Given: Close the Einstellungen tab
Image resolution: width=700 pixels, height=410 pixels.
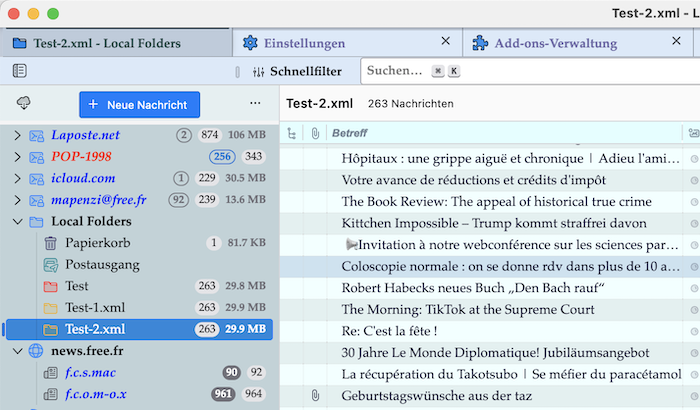Looking at the screenshot, I should (445, 42).
